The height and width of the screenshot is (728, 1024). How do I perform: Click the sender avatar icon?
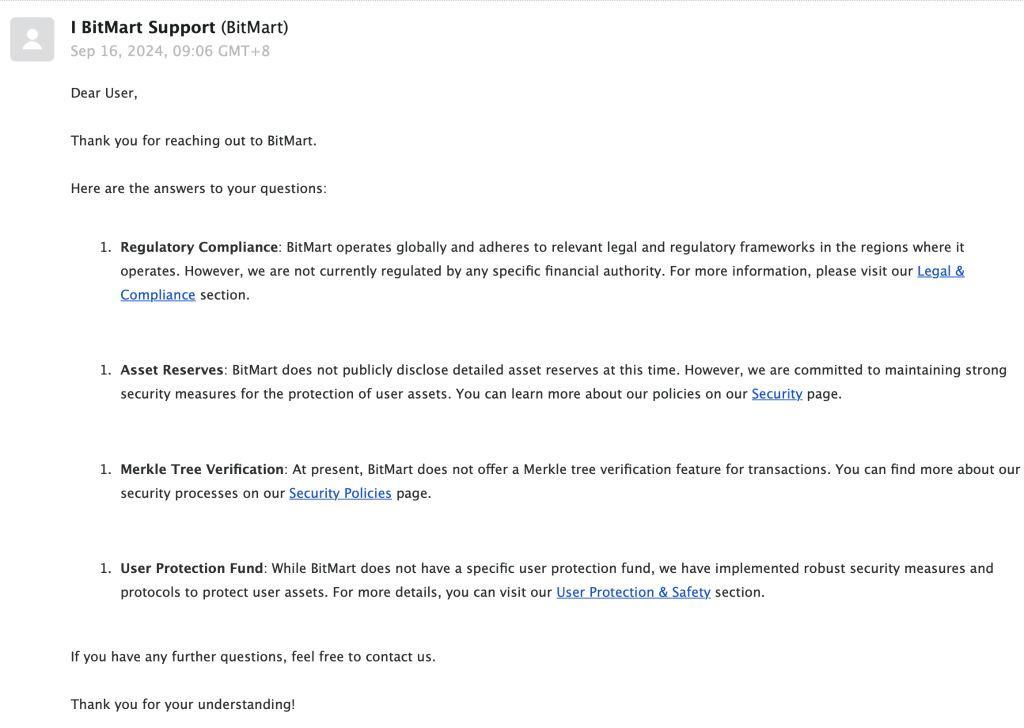pos(32,40)
